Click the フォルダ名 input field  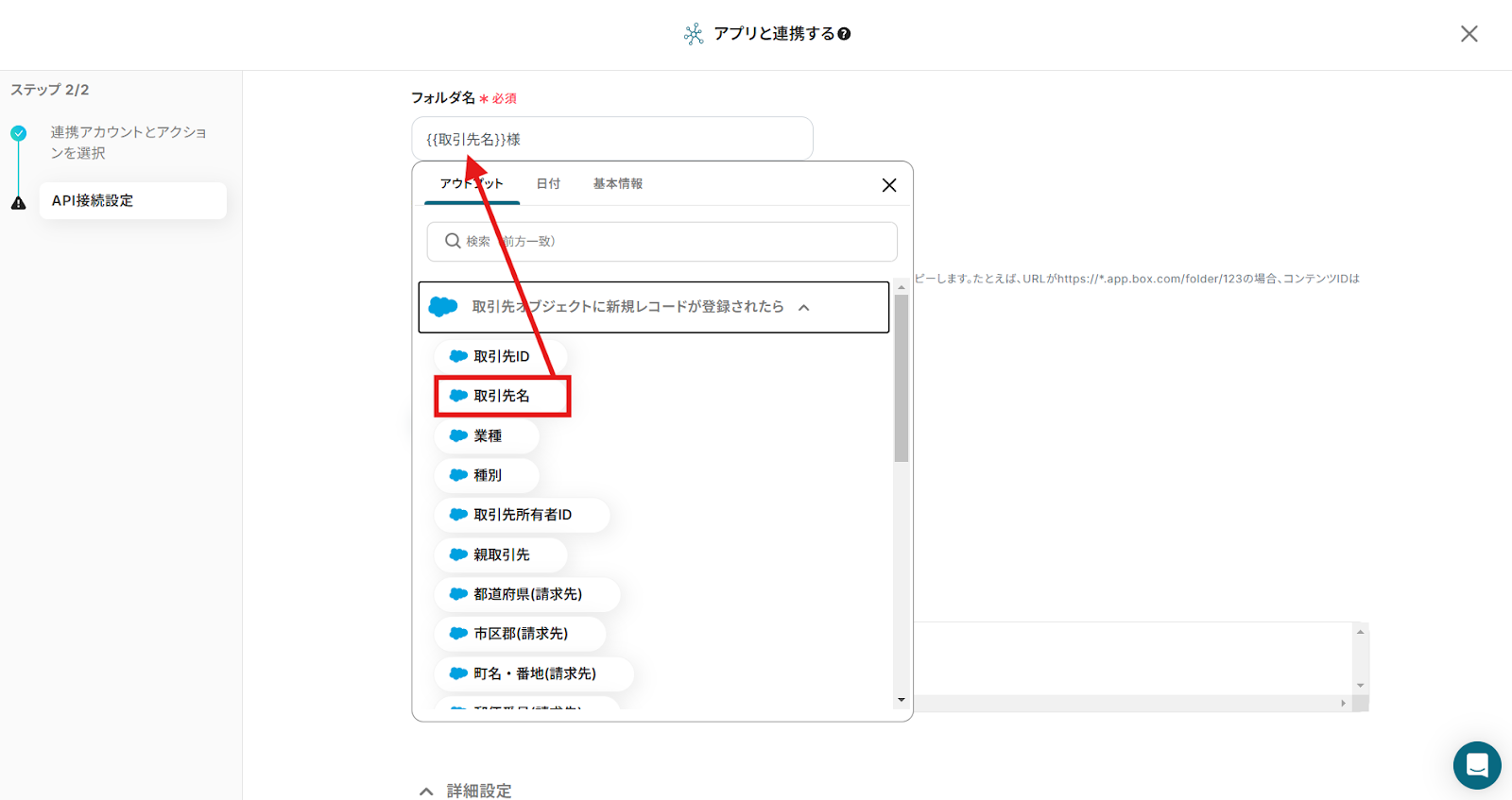[x=612, y=139]
